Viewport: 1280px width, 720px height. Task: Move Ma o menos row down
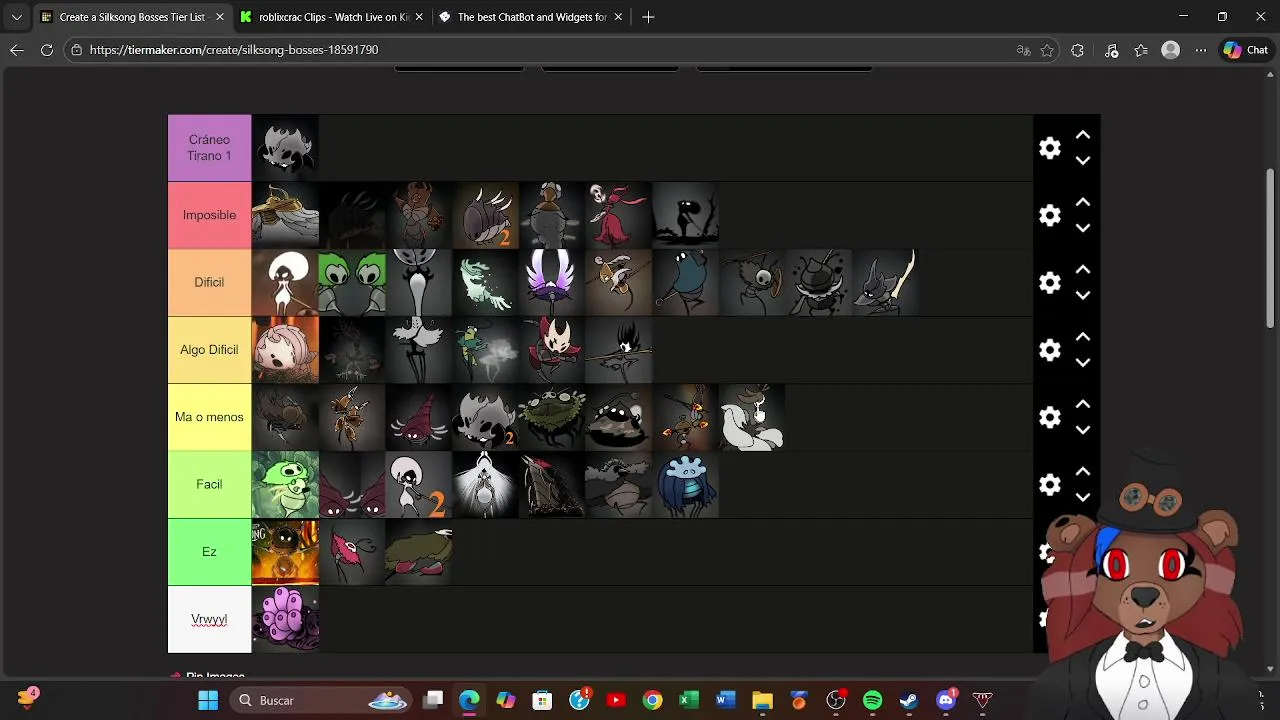click(x=1083, y=430)
